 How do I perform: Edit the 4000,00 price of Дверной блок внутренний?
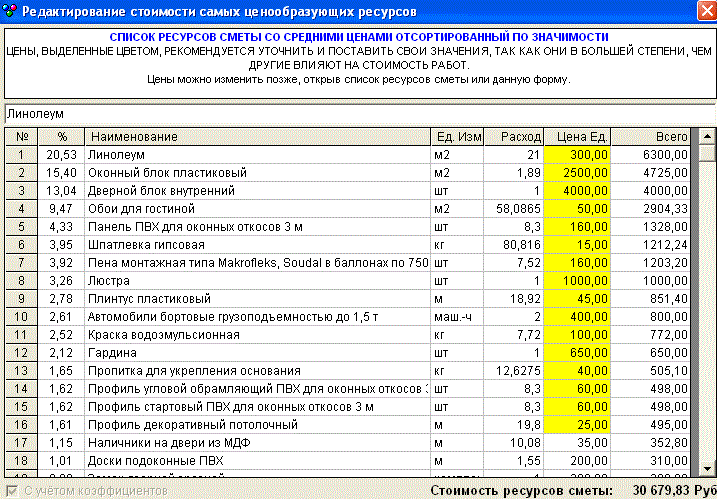tap(577, 191)
